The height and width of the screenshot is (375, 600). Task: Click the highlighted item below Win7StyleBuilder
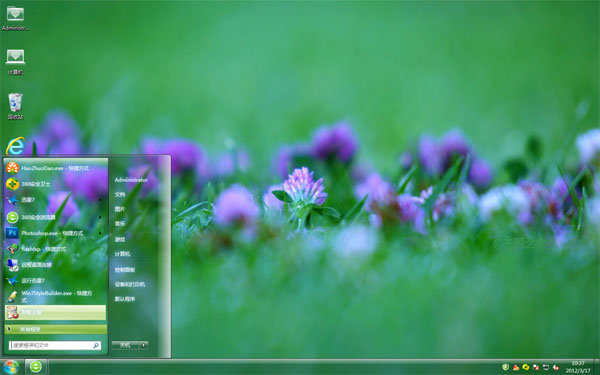coord(55,313)
